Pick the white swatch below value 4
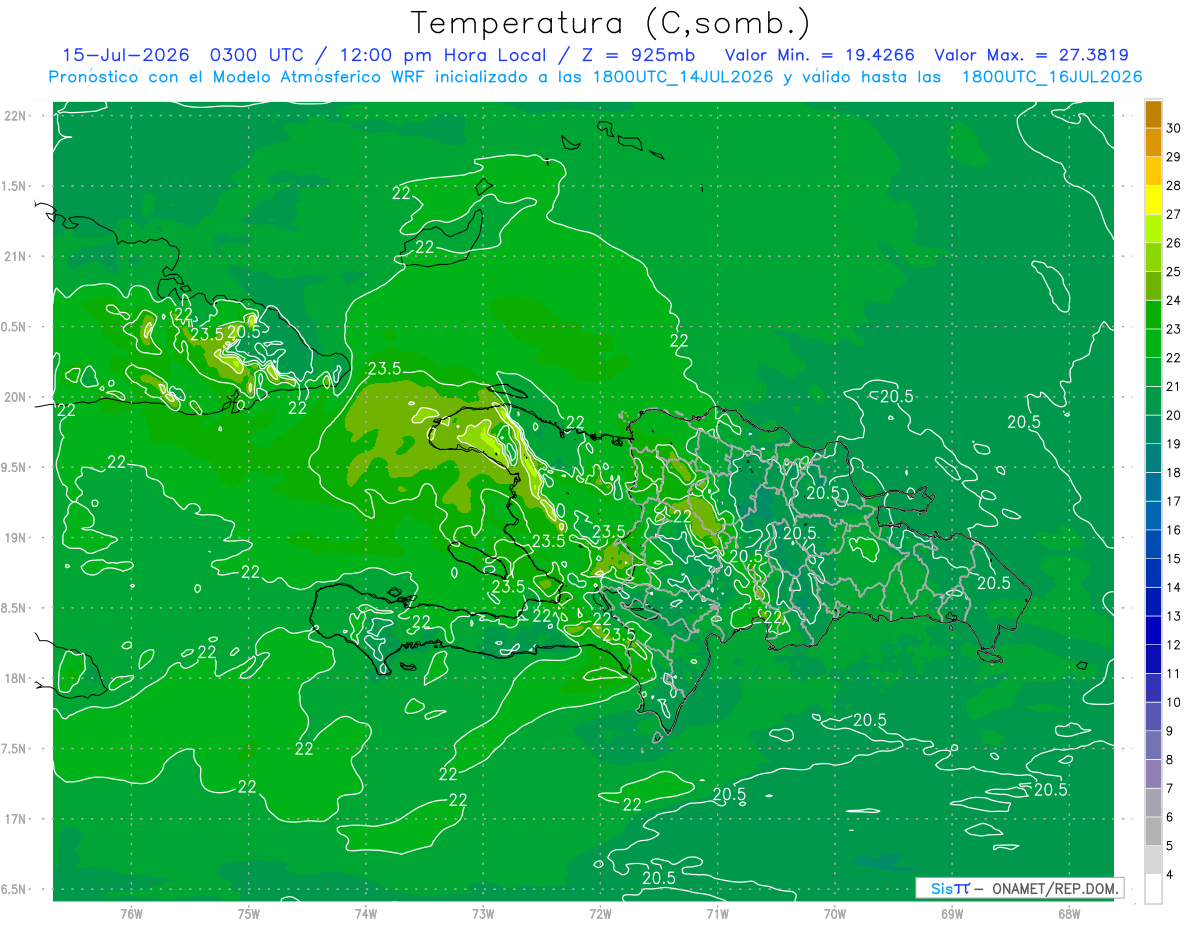The width and height of the screenshot is (1200, 927). (1153, 889)
